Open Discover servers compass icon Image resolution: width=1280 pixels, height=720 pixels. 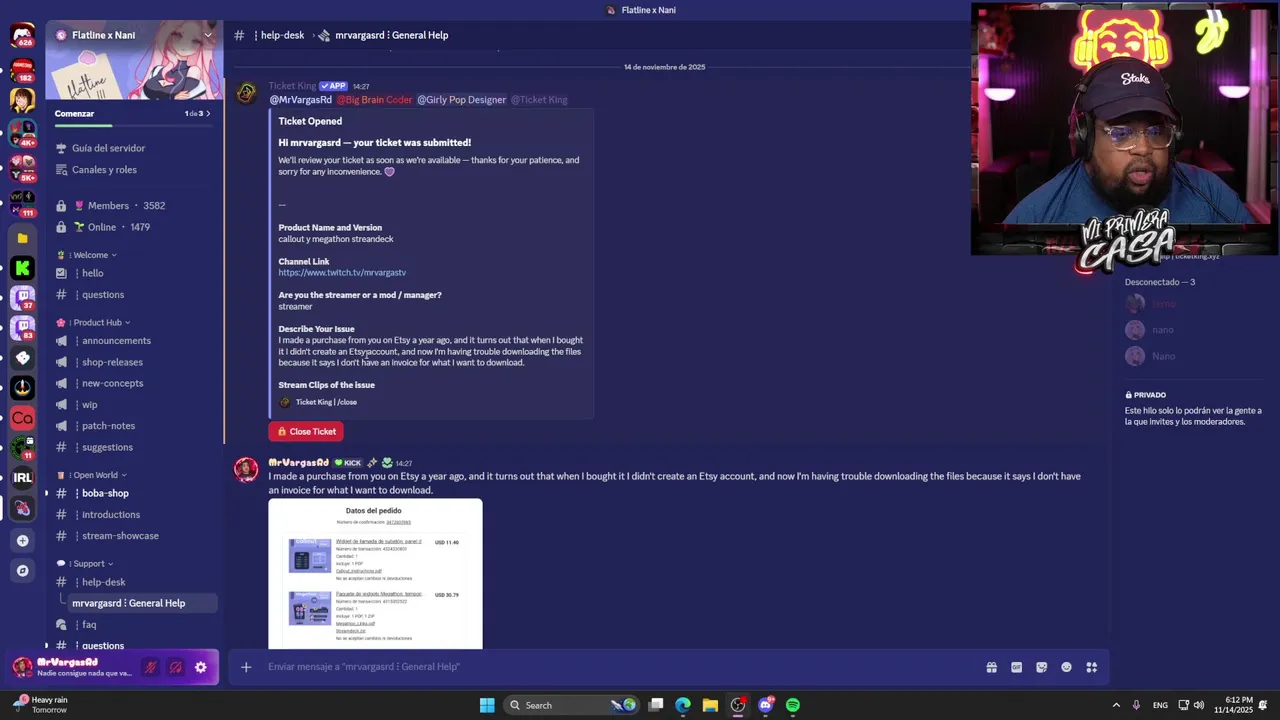tap(22, 571)
